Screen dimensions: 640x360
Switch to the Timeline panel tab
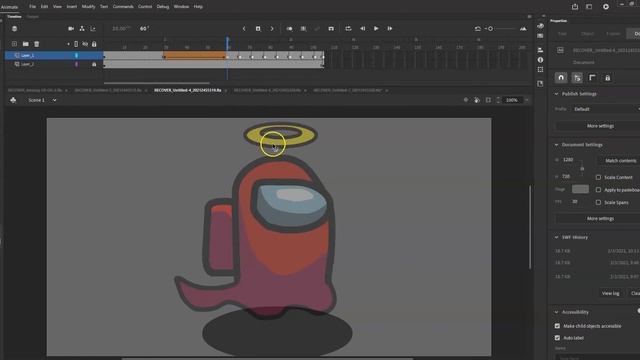14,17
